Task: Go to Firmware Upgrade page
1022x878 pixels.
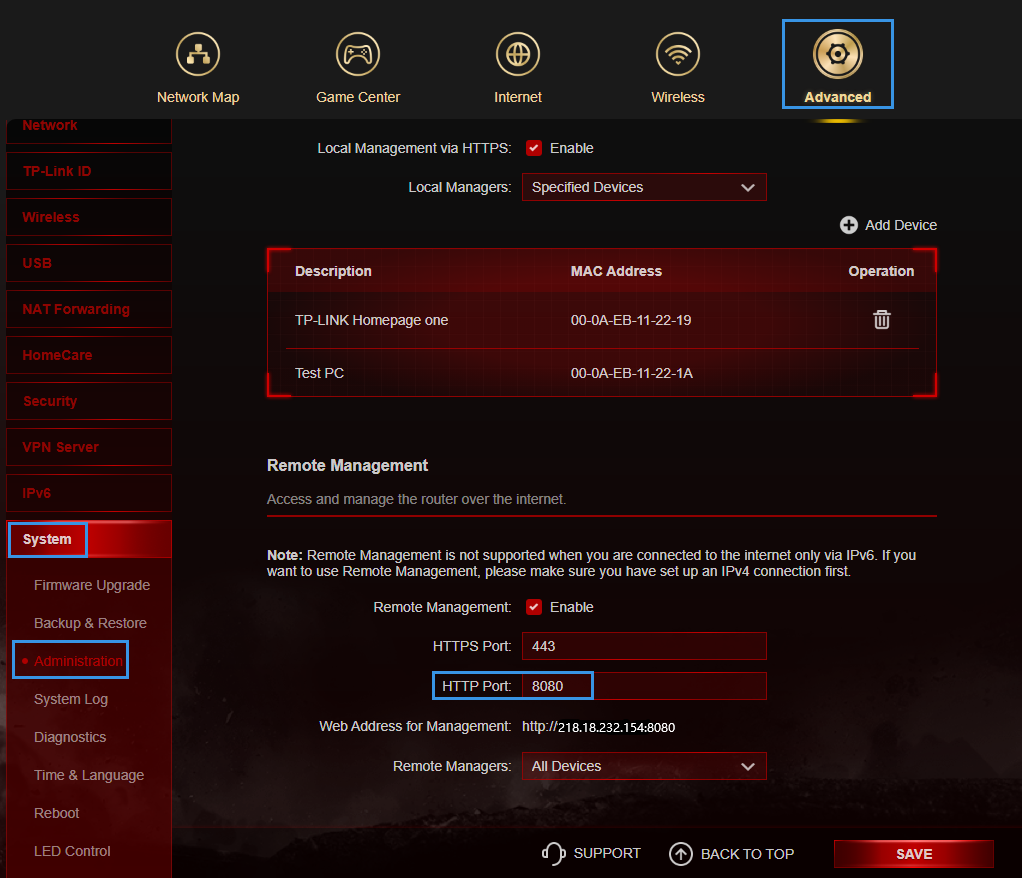Action: coord(92,585)
